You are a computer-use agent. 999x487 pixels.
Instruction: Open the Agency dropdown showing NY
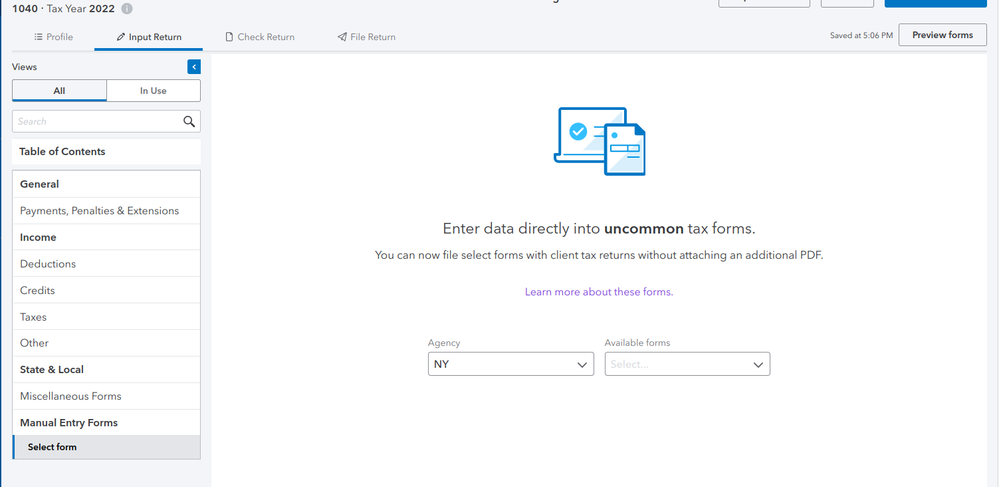click(510, 365)
